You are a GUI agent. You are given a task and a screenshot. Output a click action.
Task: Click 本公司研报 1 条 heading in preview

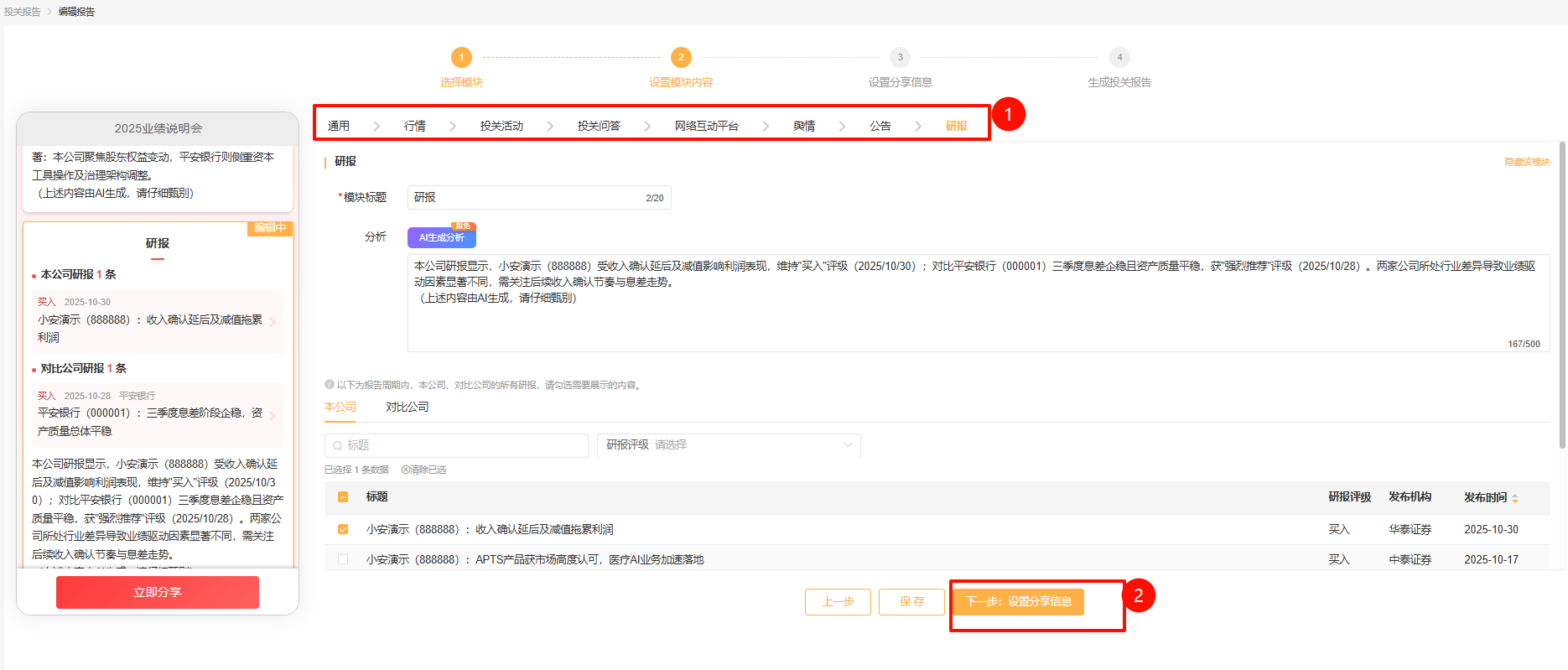79,274
